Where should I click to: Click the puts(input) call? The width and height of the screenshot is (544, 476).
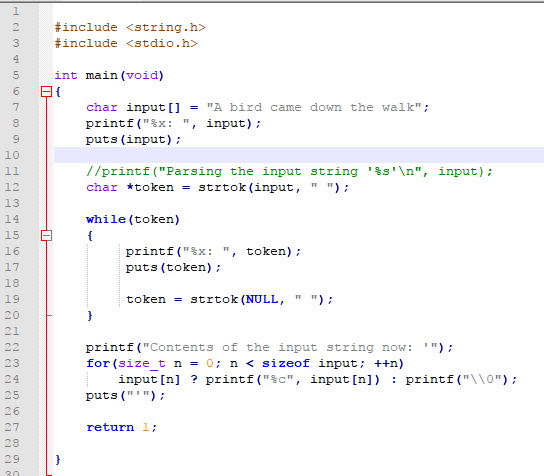(129, 139)
